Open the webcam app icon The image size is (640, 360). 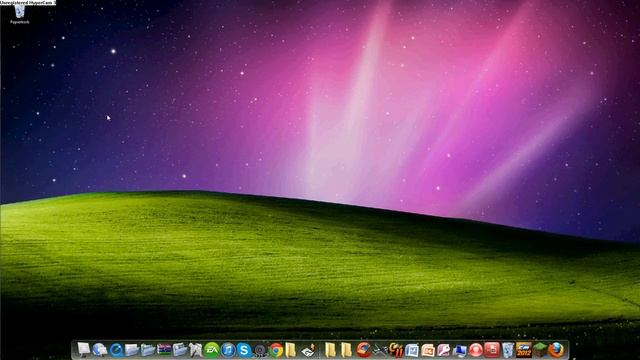[260, 350]
